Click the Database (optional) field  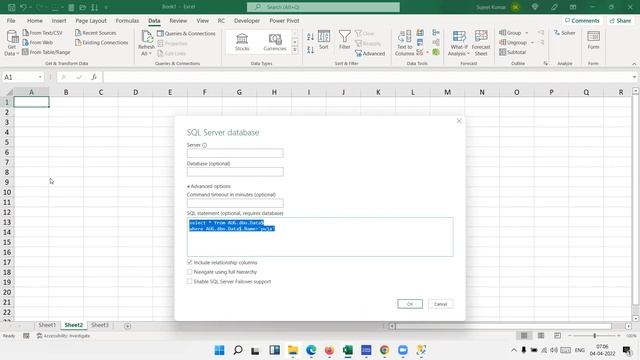(x=235, y=172)
